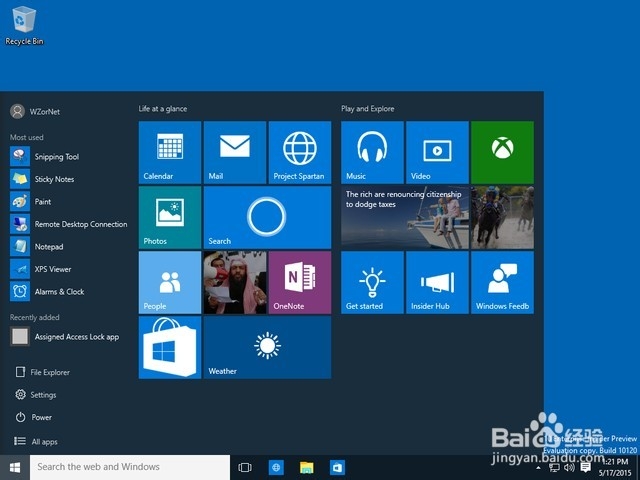The height and width of the screenshot is (480, 640).
Task: Open the Calendar tile
Action: [170, 152]
